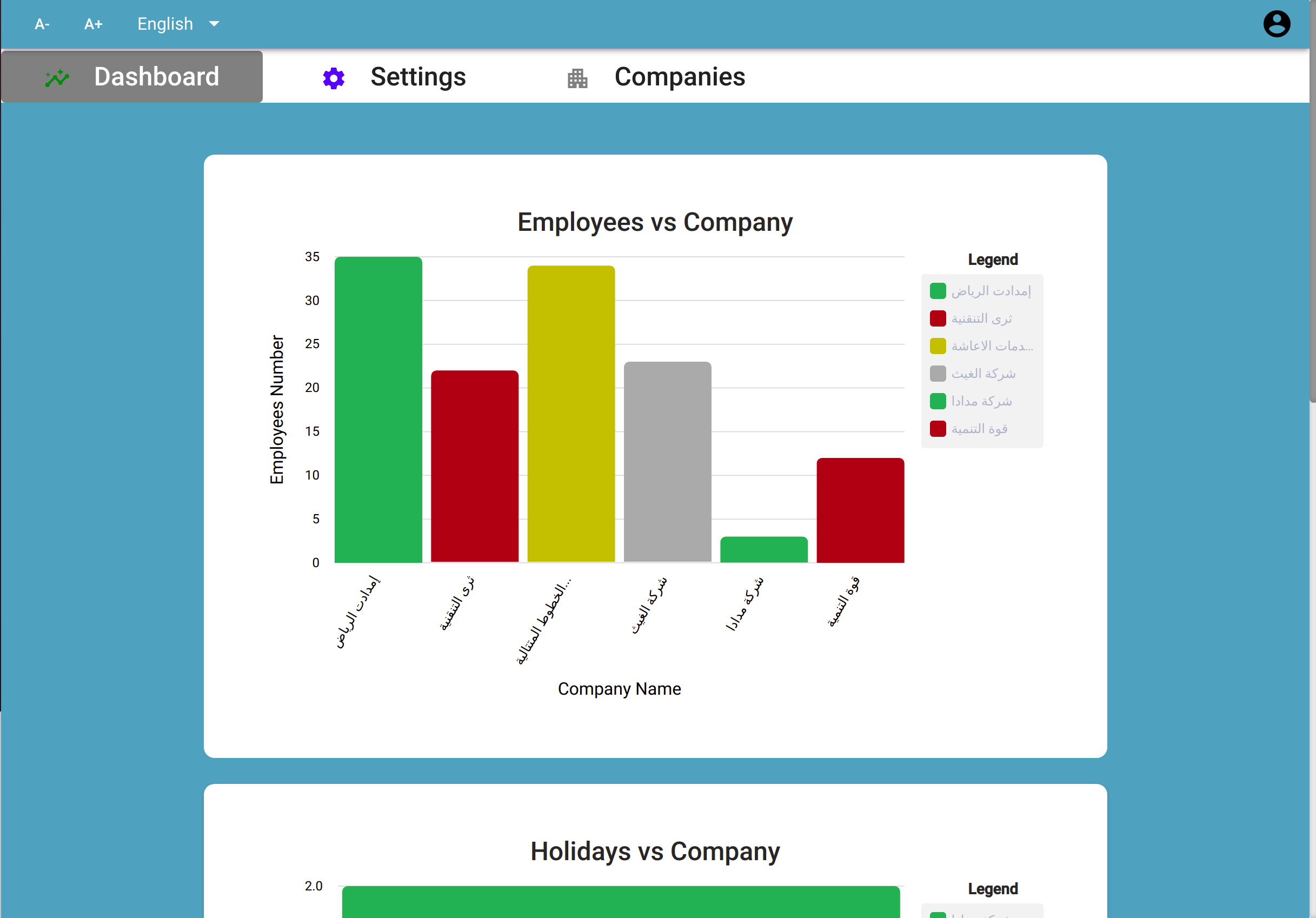
Task: Click the Legend heading of Employees chart
Action: [993, 260]
